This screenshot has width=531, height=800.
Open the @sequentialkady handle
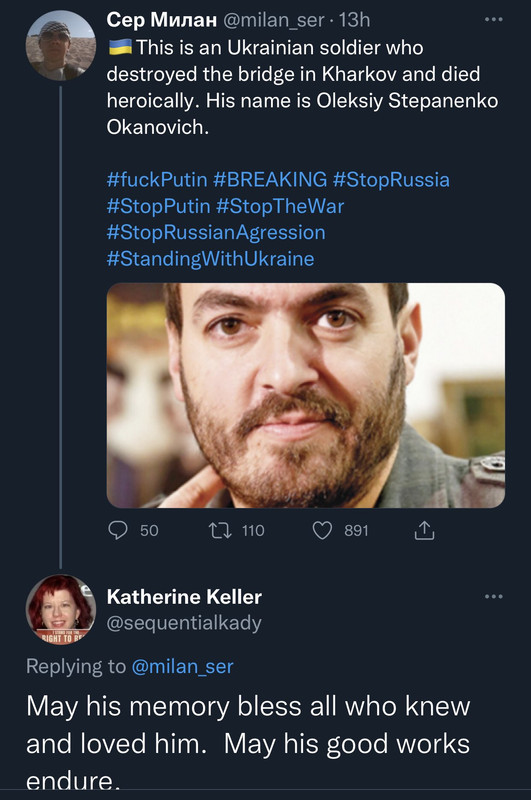tap(184, 622)
